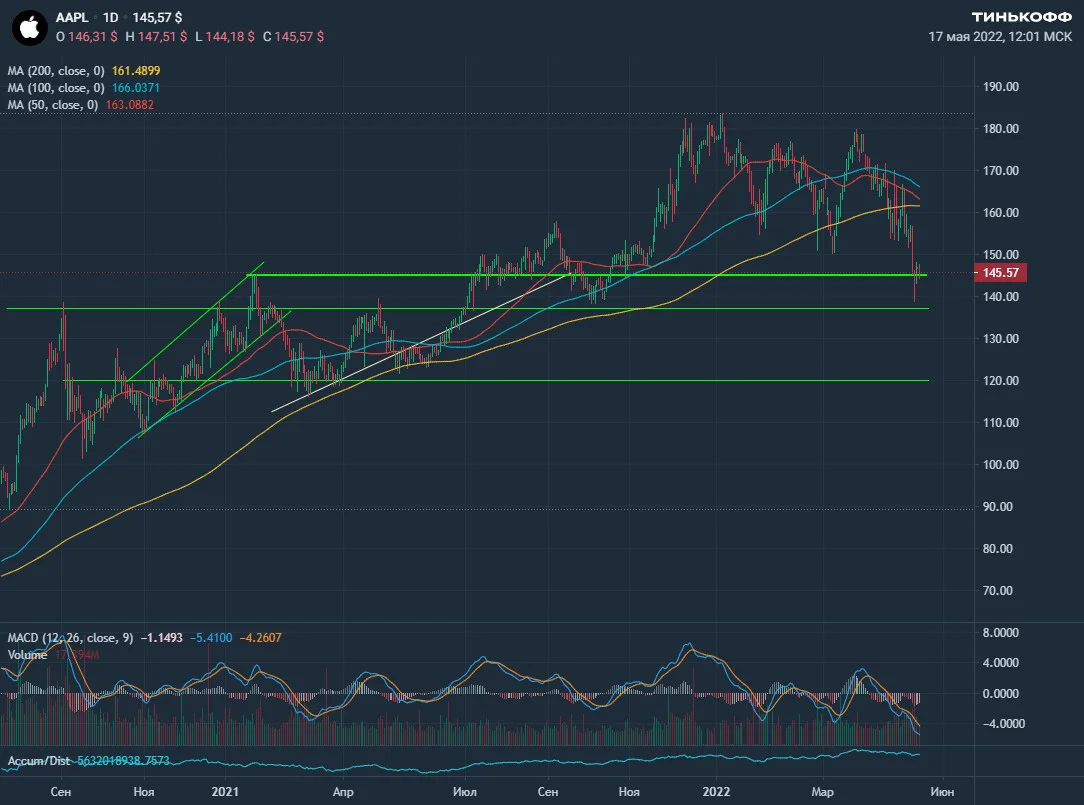The image size is (1084, 805).
Task: Select the MA (100, close, 0) legend
Action: coord(56,88)
